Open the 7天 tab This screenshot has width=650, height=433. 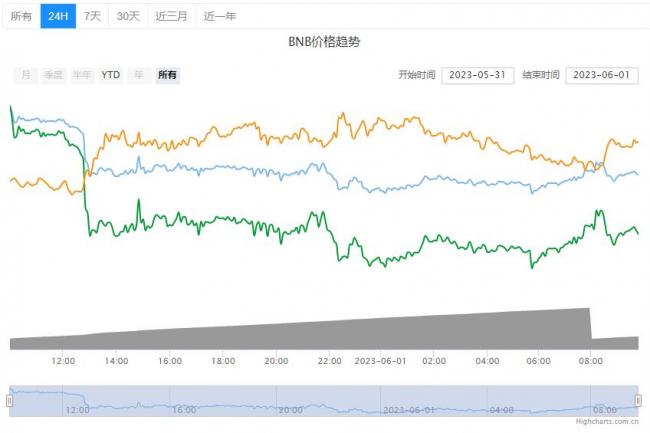tap(92, 16)
